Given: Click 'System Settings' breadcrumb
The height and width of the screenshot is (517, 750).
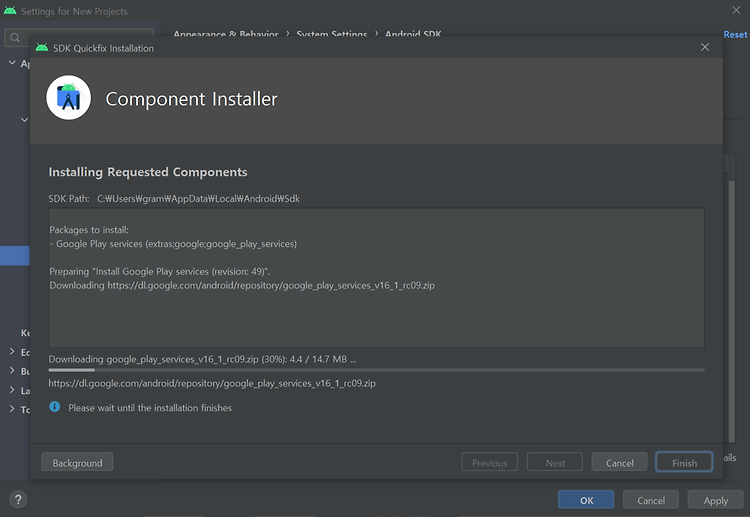Looking at the screenshot, I should click(332, 34).
